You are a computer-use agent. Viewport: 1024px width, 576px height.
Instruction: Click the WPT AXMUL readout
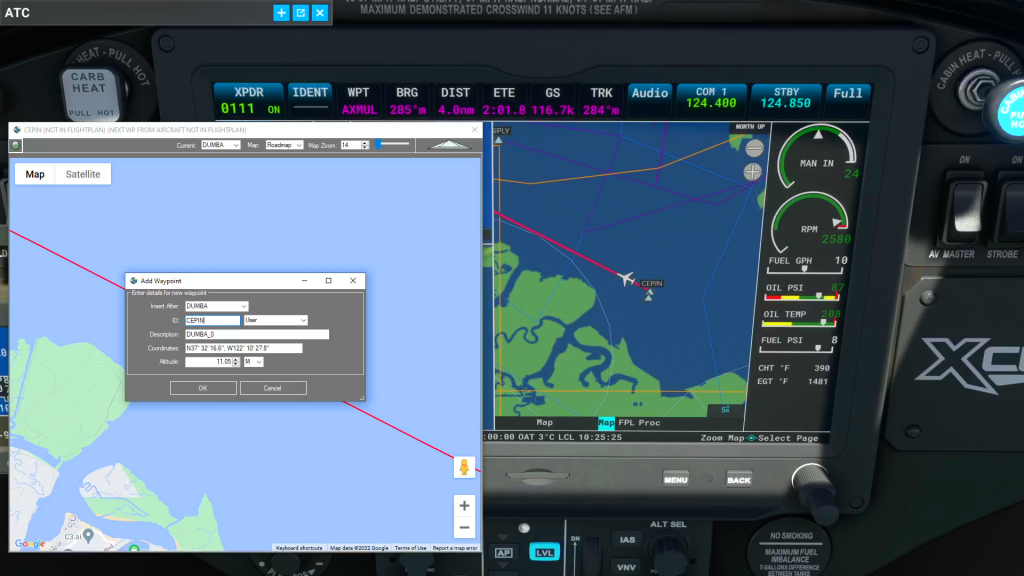(359, 100)
